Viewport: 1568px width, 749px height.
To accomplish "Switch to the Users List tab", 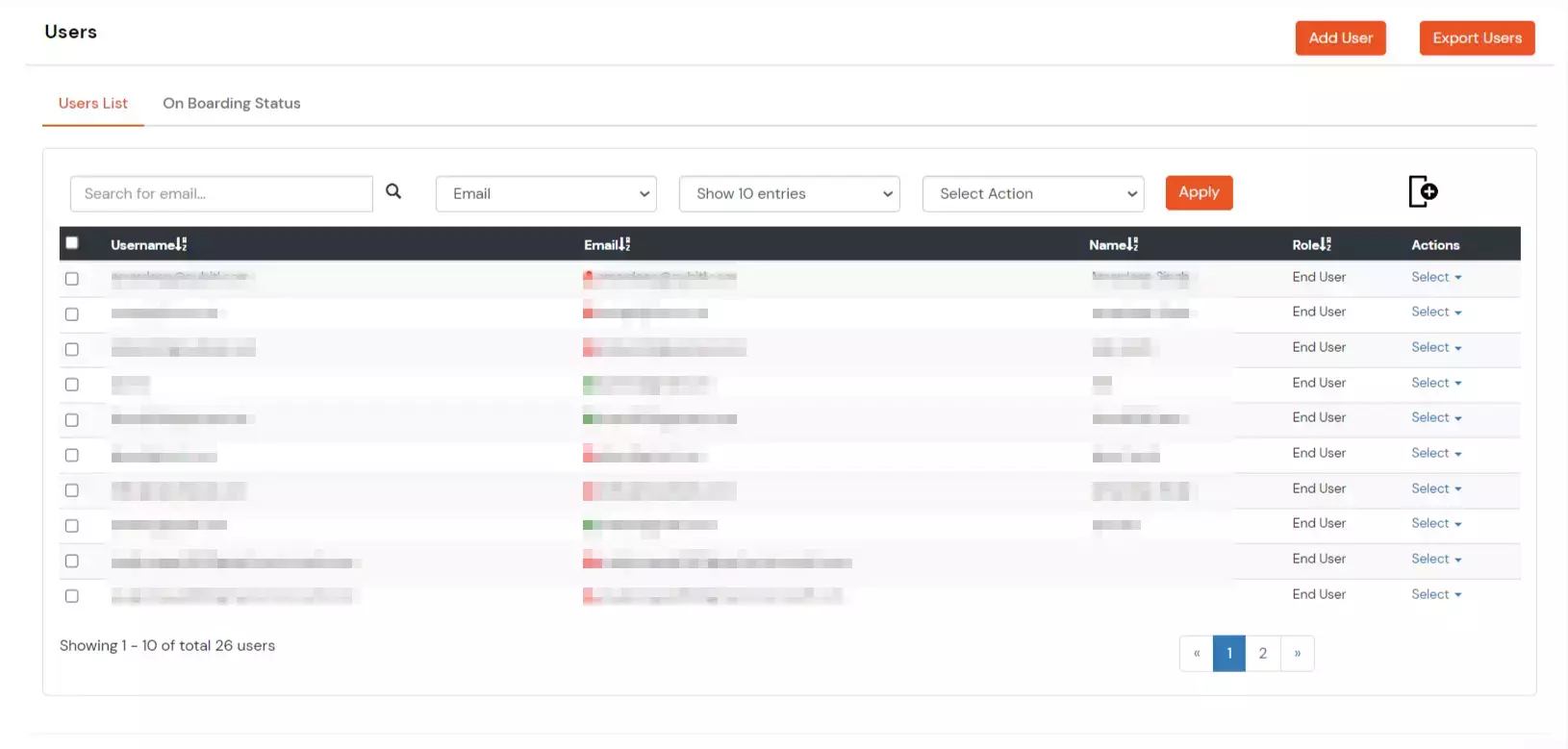I will [x=93, y=103].
